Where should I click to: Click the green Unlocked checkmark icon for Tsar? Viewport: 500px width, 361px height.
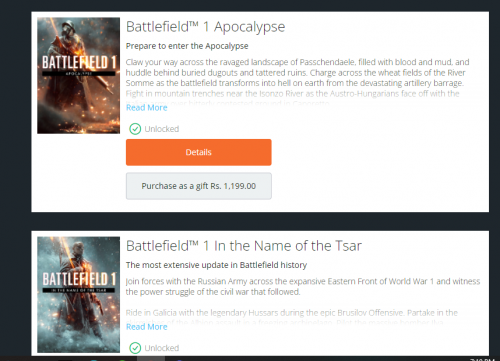point(135,348)
